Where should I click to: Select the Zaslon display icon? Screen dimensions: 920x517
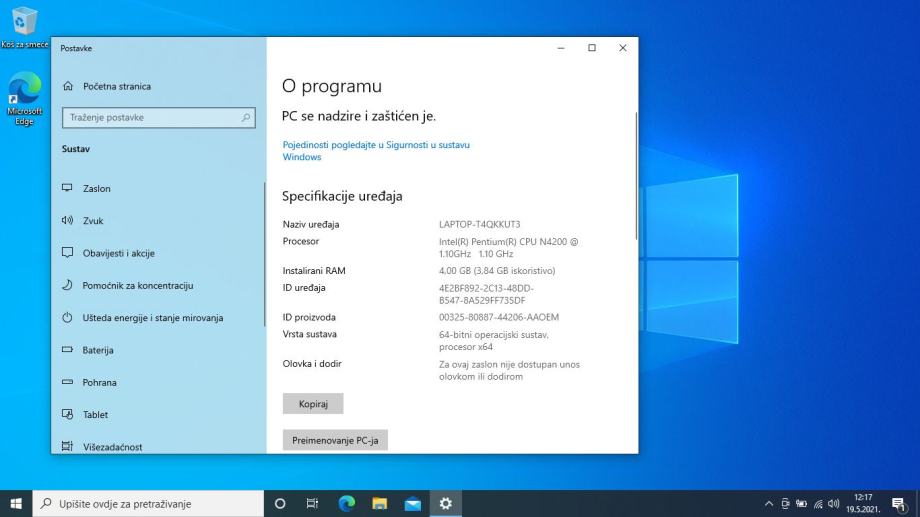pyautogui.click(x=67, y=188)
